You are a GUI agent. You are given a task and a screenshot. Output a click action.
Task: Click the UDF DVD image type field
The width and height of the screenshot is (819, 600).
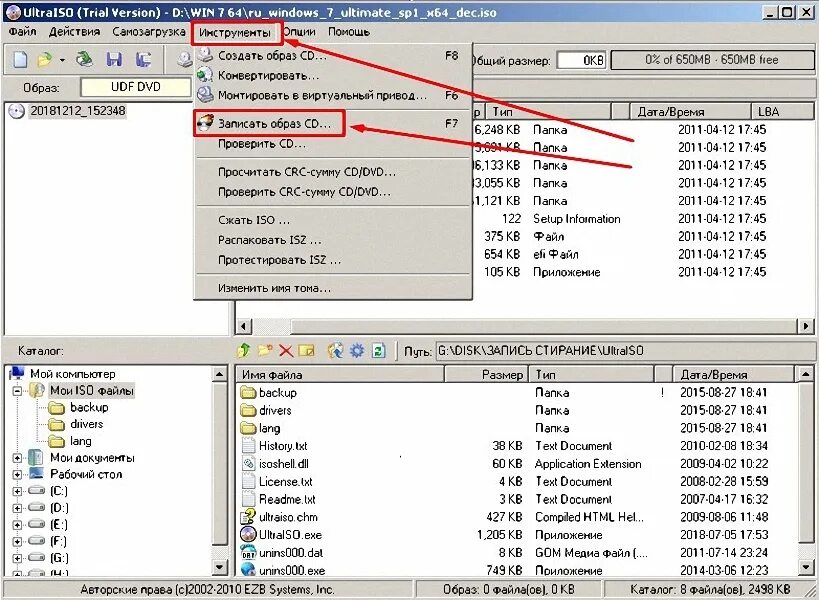tap(135, 87)
